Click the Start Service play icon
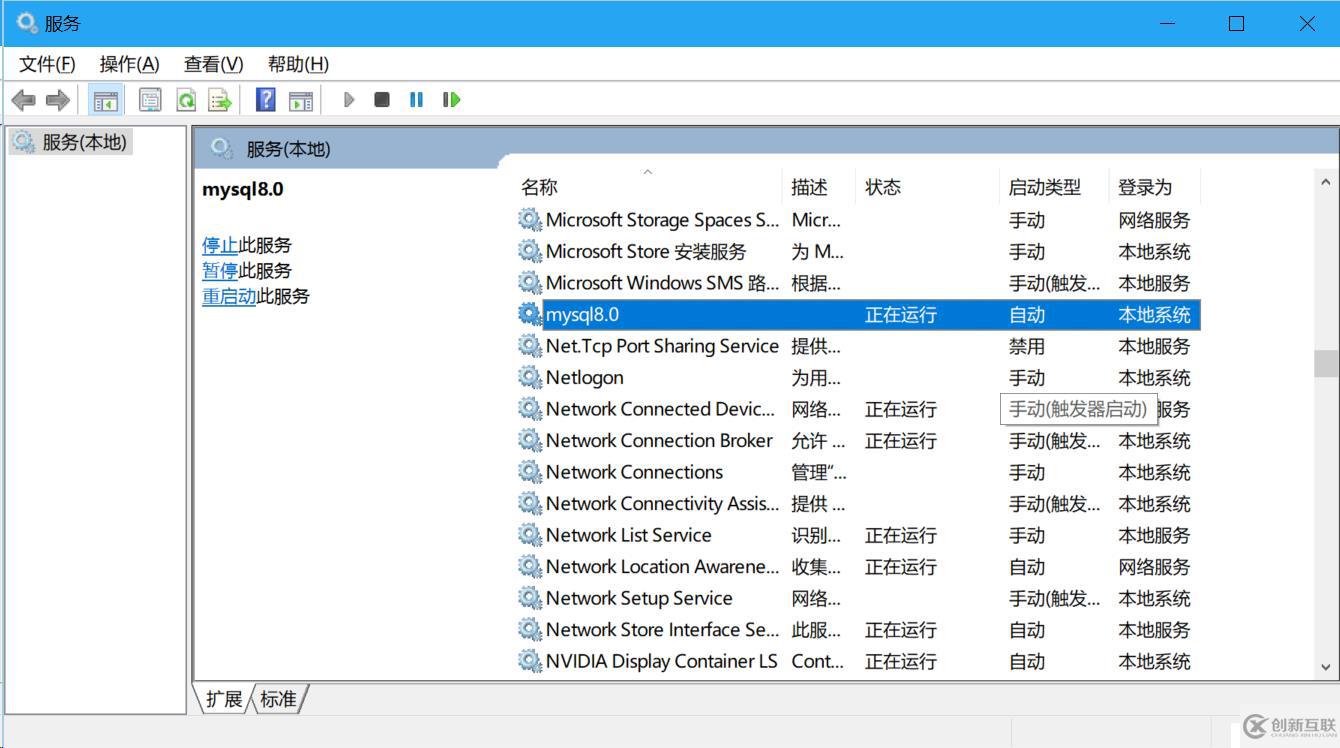1340x748 pixels. click(349, 100)
